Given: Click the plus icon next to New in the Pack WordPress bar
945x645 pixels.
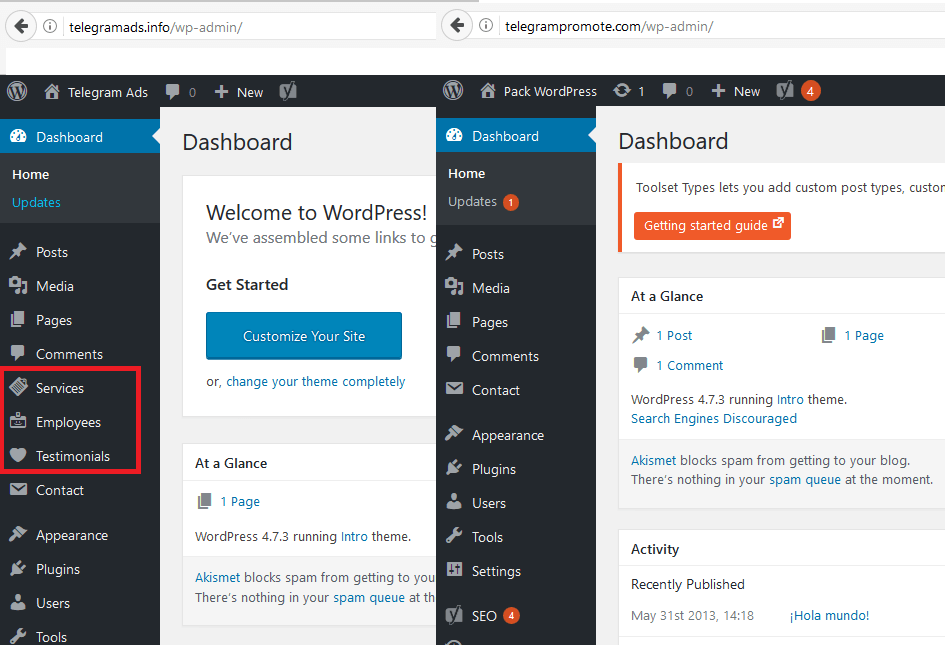Looking at the screenshot, I should point(718,91).
